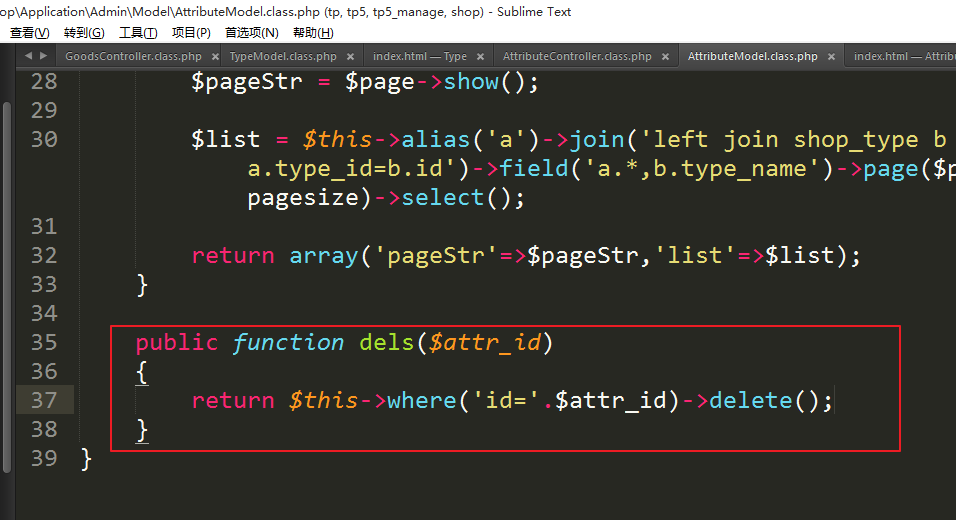Viewport: 956px width, 520px height.
Task: Open the 查看(V) View menu
Action: [29, 33]
